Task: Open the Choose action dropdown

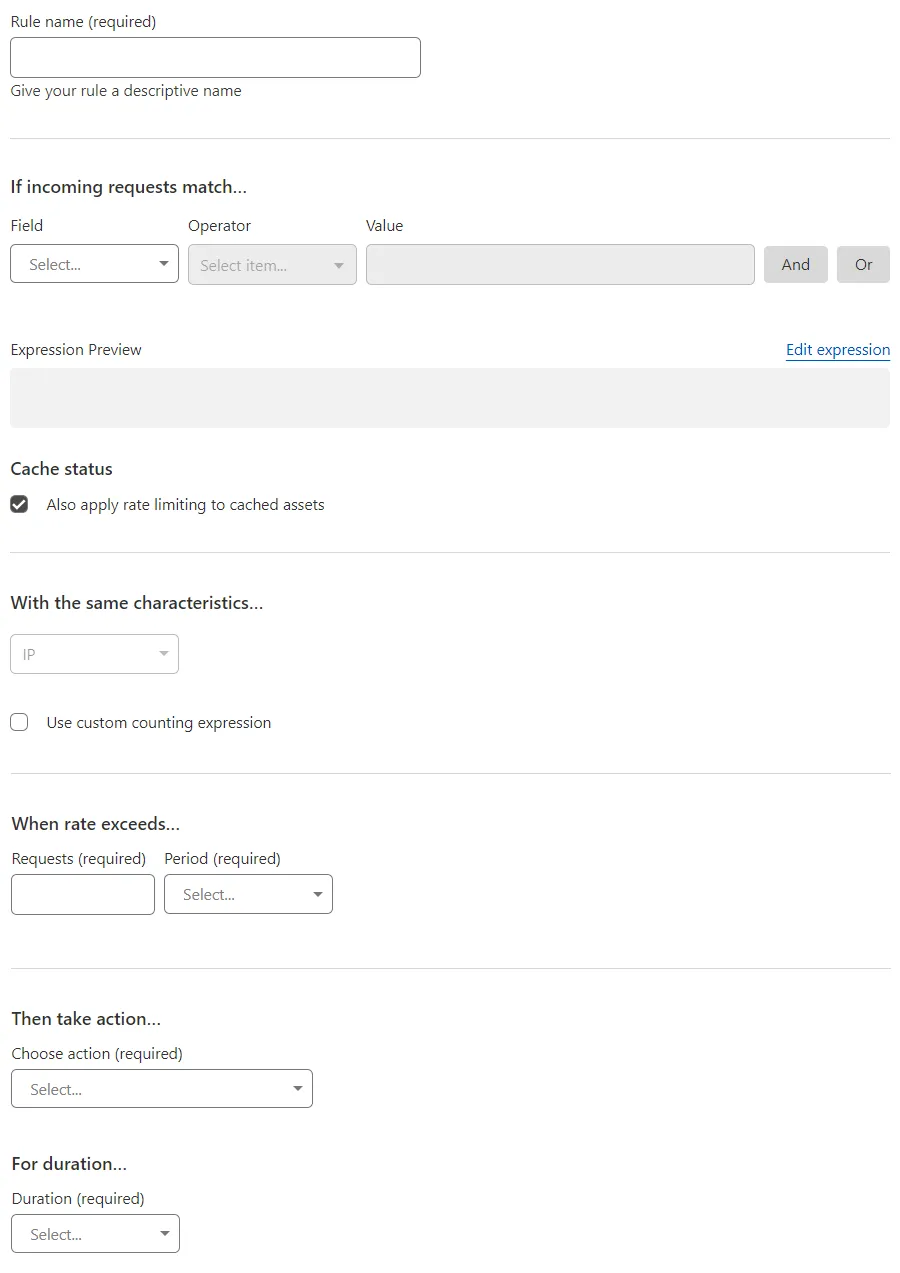Action: pyautogui.click(x=161, y=1089)
